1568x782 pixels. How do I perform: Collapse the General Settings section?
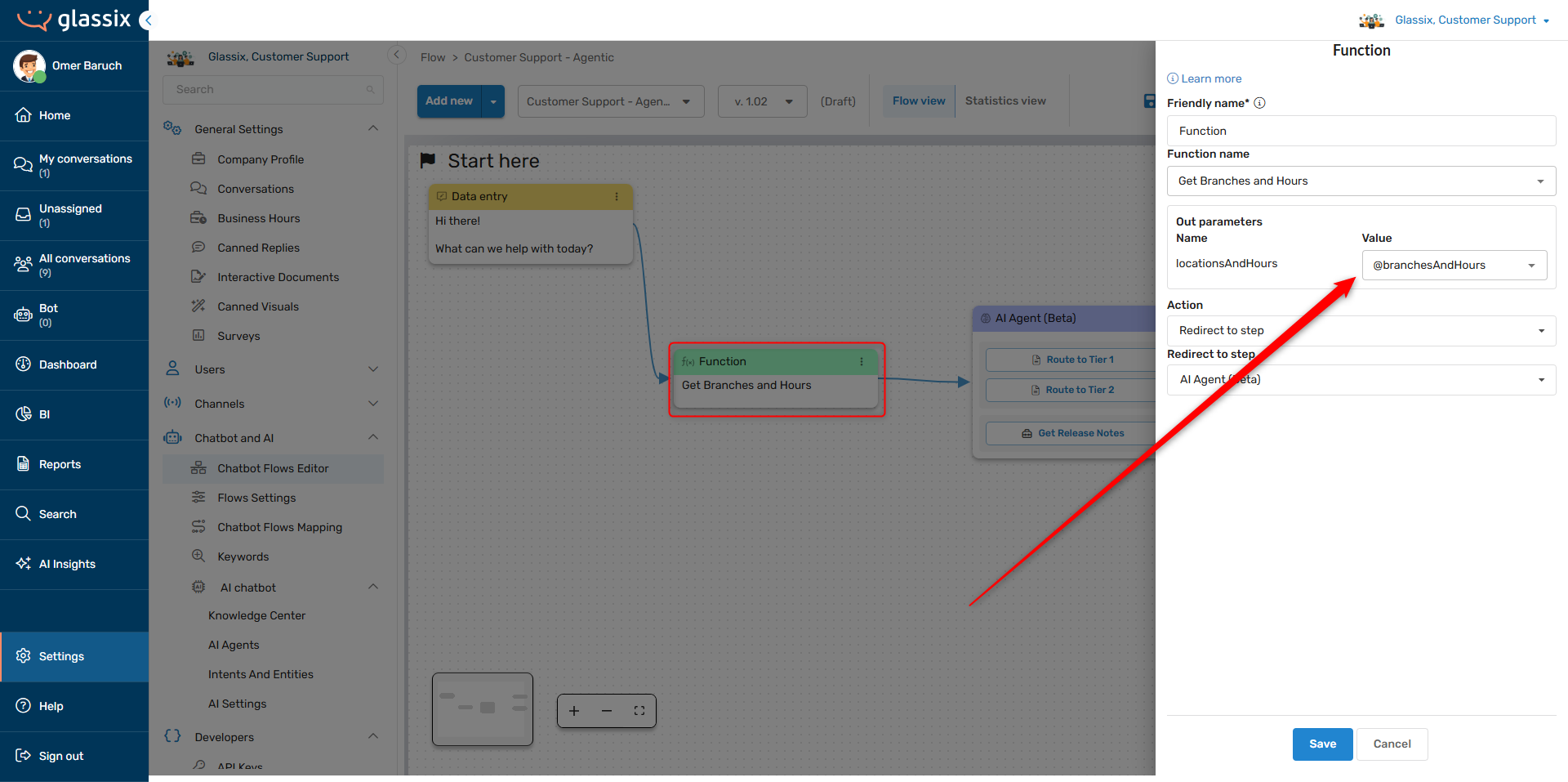point(373,128)
